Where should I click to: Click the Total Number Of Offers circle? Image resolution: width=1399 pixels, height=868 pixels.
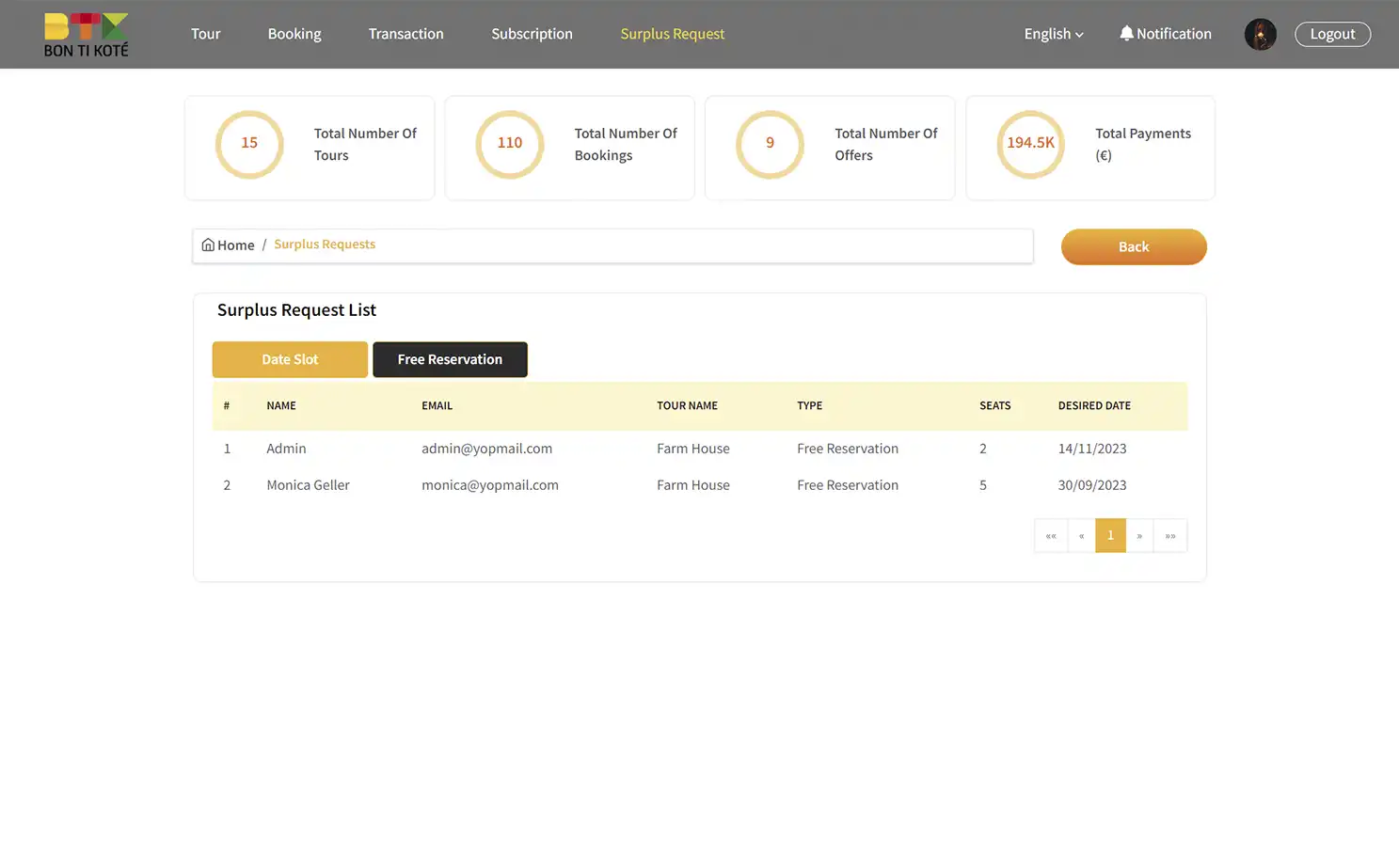pyautogui.click(x=770, y=145)
